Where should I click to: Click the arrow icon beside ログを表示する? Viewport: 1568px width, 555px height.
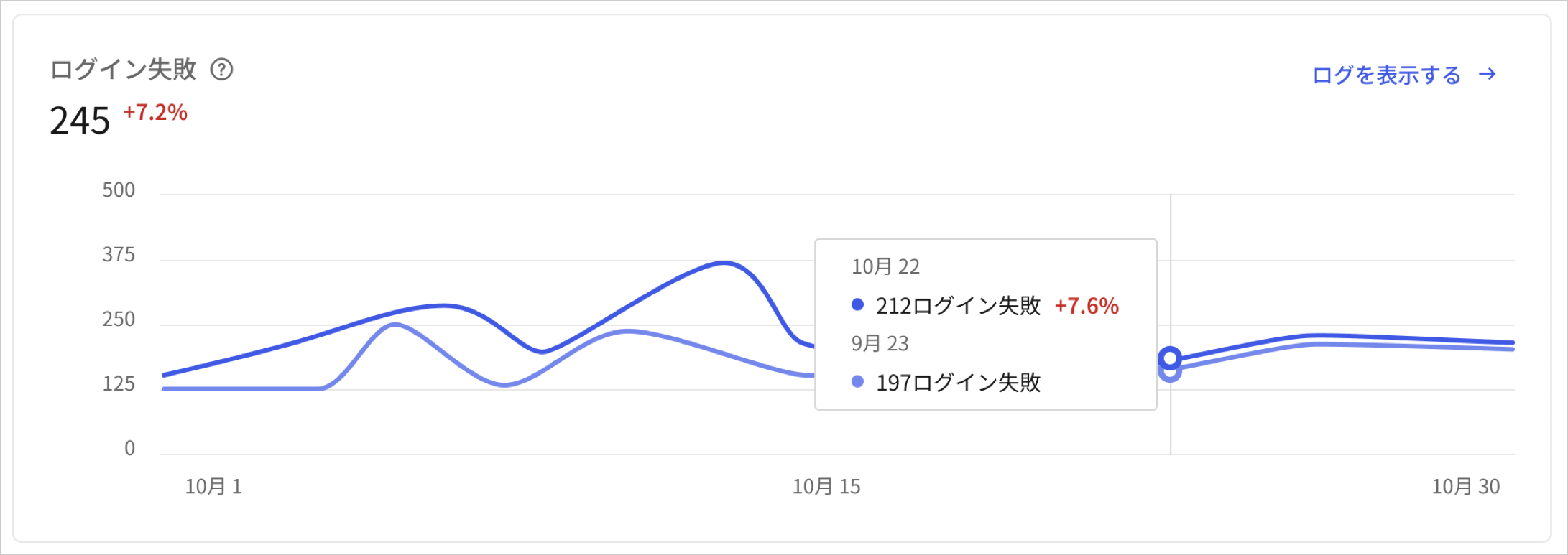tap(1488, 74)
